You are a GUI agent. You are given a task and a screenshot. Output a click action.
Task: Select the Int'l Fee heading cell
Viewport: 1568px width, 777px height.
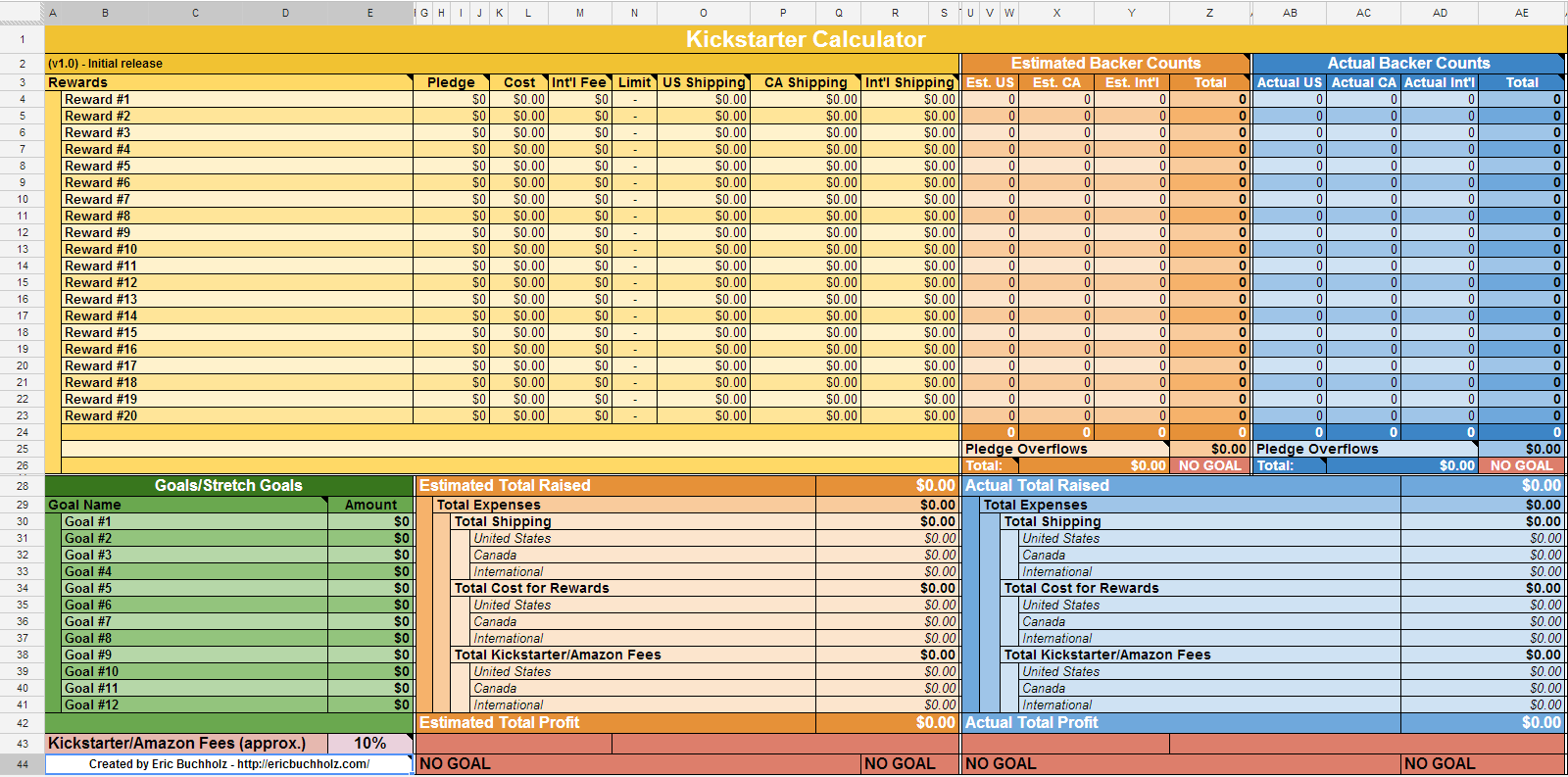pos(580,83)
